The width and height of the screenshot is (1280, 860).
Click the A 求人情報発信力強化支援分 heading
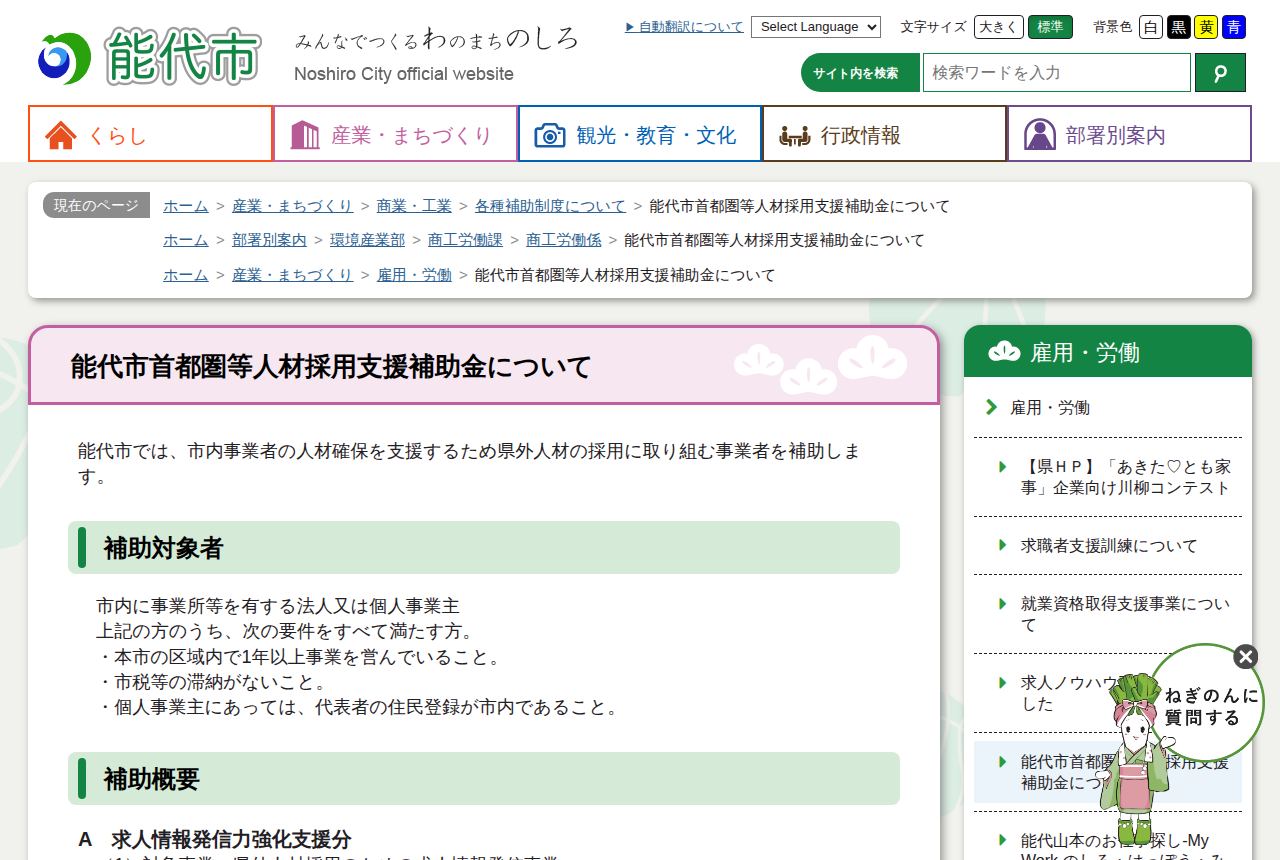coord(215,840)
